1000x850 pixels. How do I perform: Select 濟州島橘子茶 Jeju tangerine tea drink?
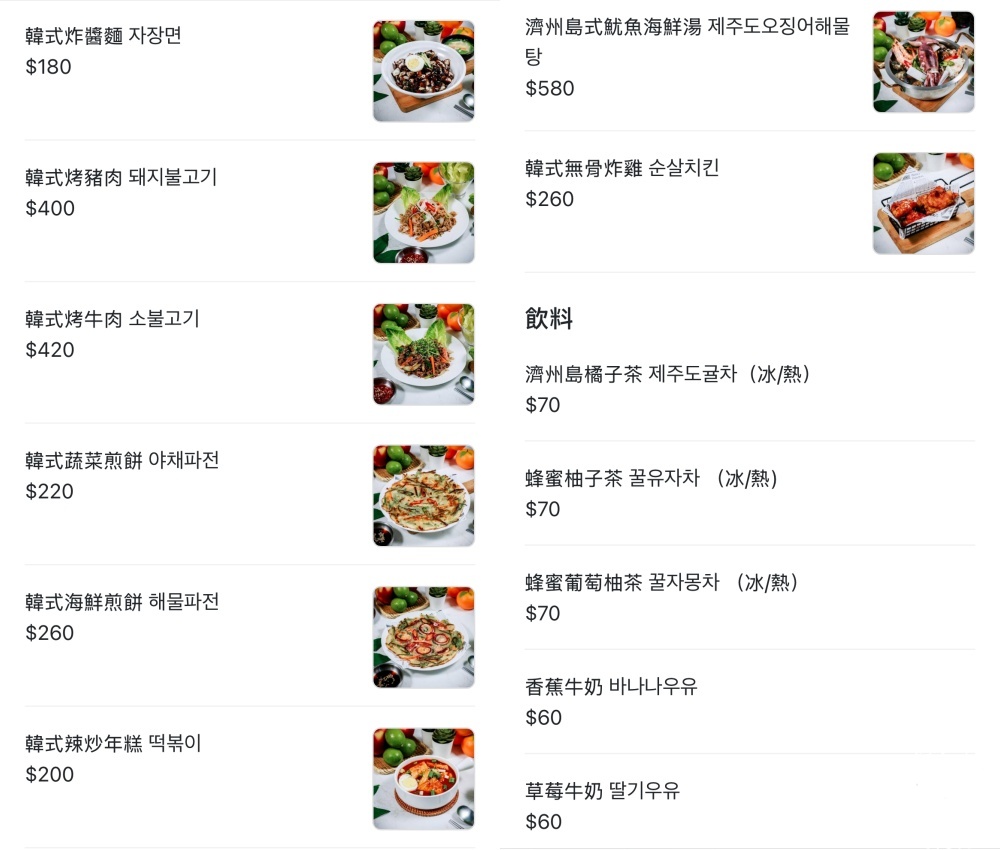[667, 374]
